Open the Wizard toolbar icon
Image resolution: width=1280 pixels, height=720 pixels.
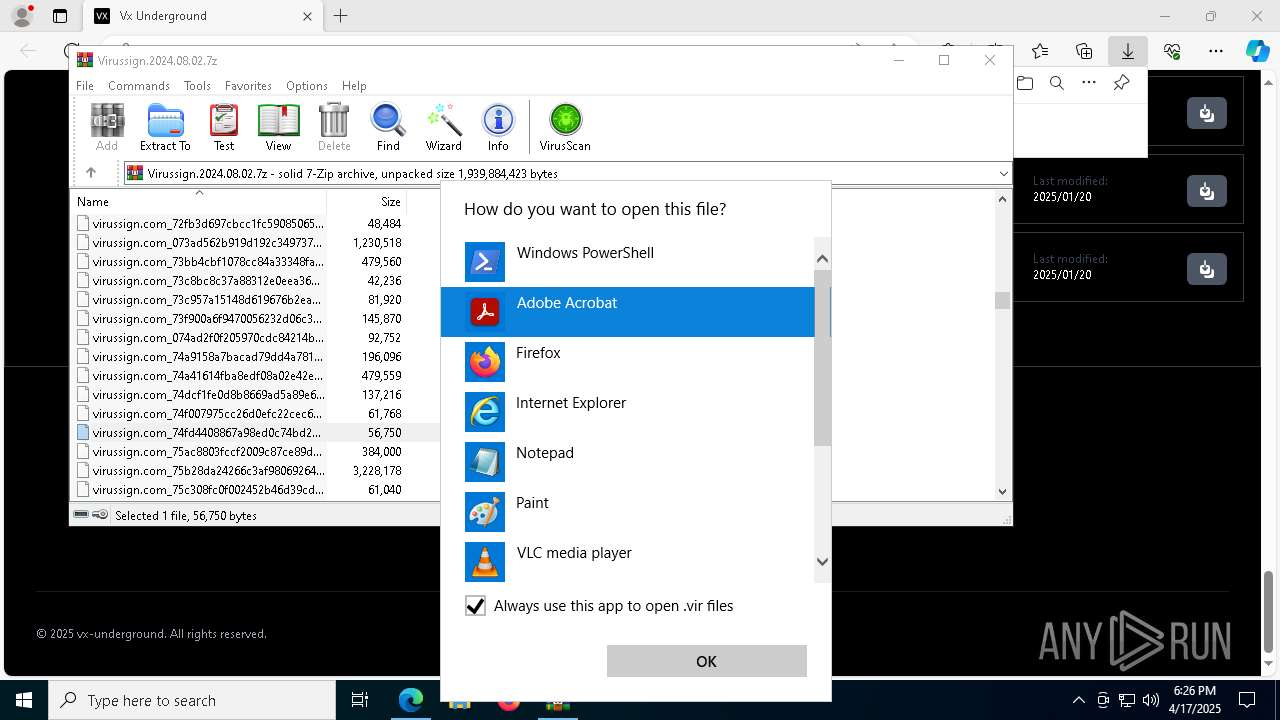443,127
